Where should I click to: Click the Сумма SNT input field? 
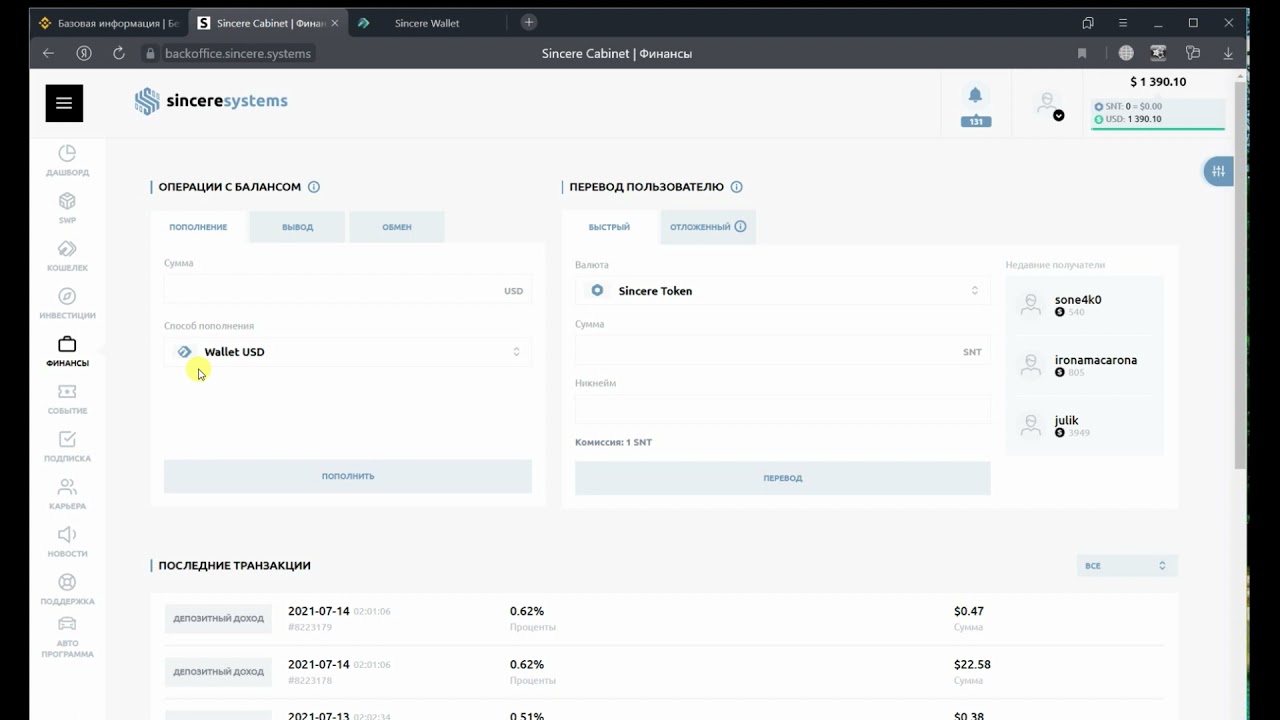(782, 351)
